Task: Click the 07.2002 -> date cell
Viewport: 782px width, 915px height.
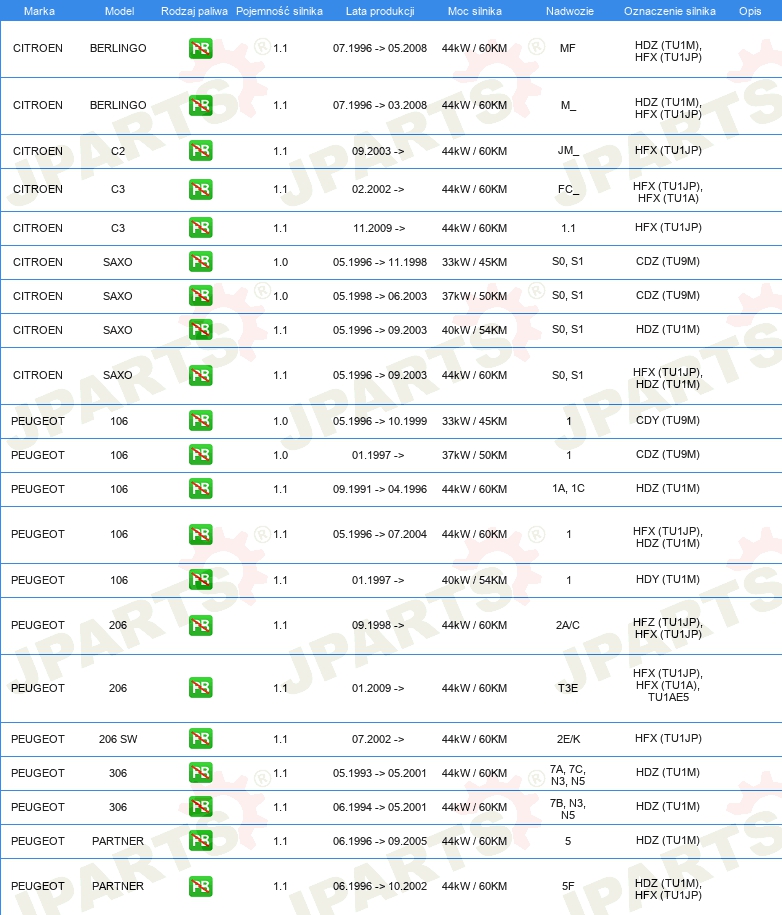Action: 378,739
